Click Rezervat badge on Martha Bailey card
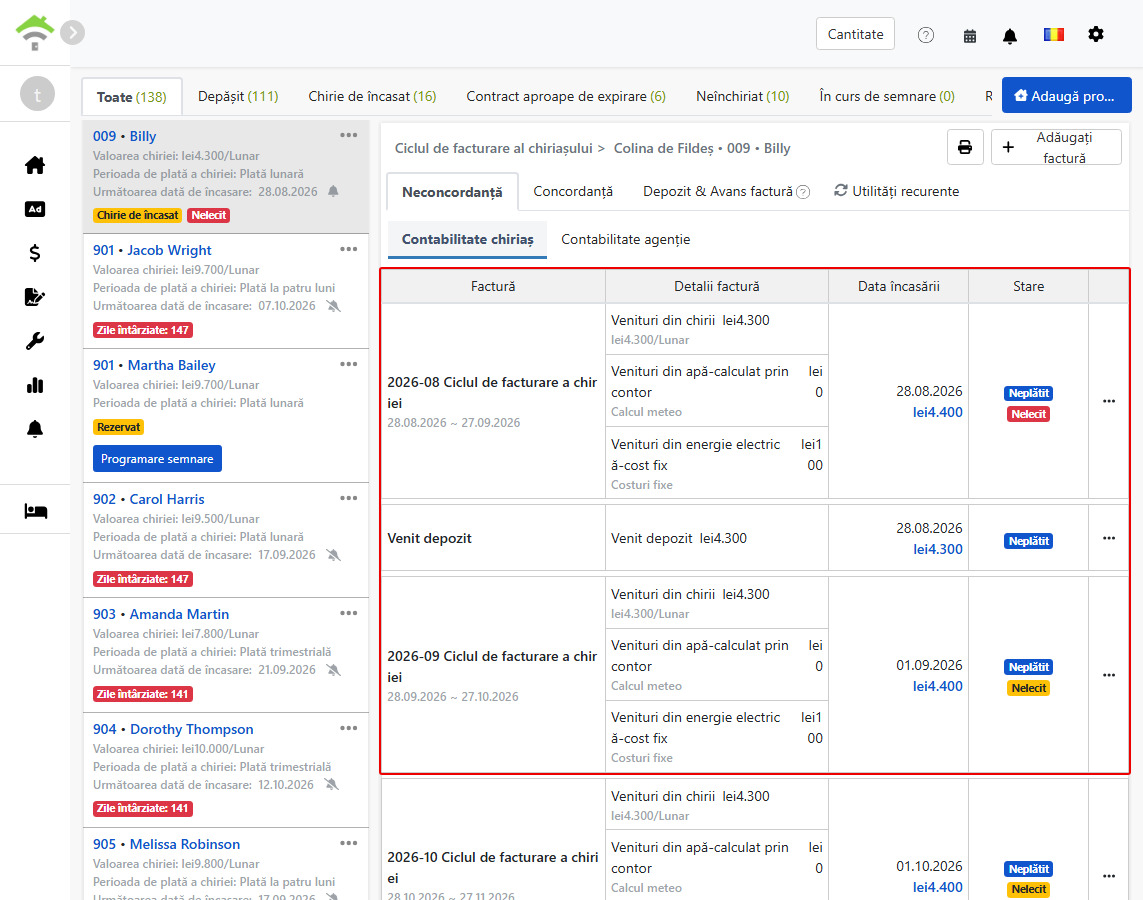Image resolution: width=1143 pixels, height=900 pixels. (119, 427)
